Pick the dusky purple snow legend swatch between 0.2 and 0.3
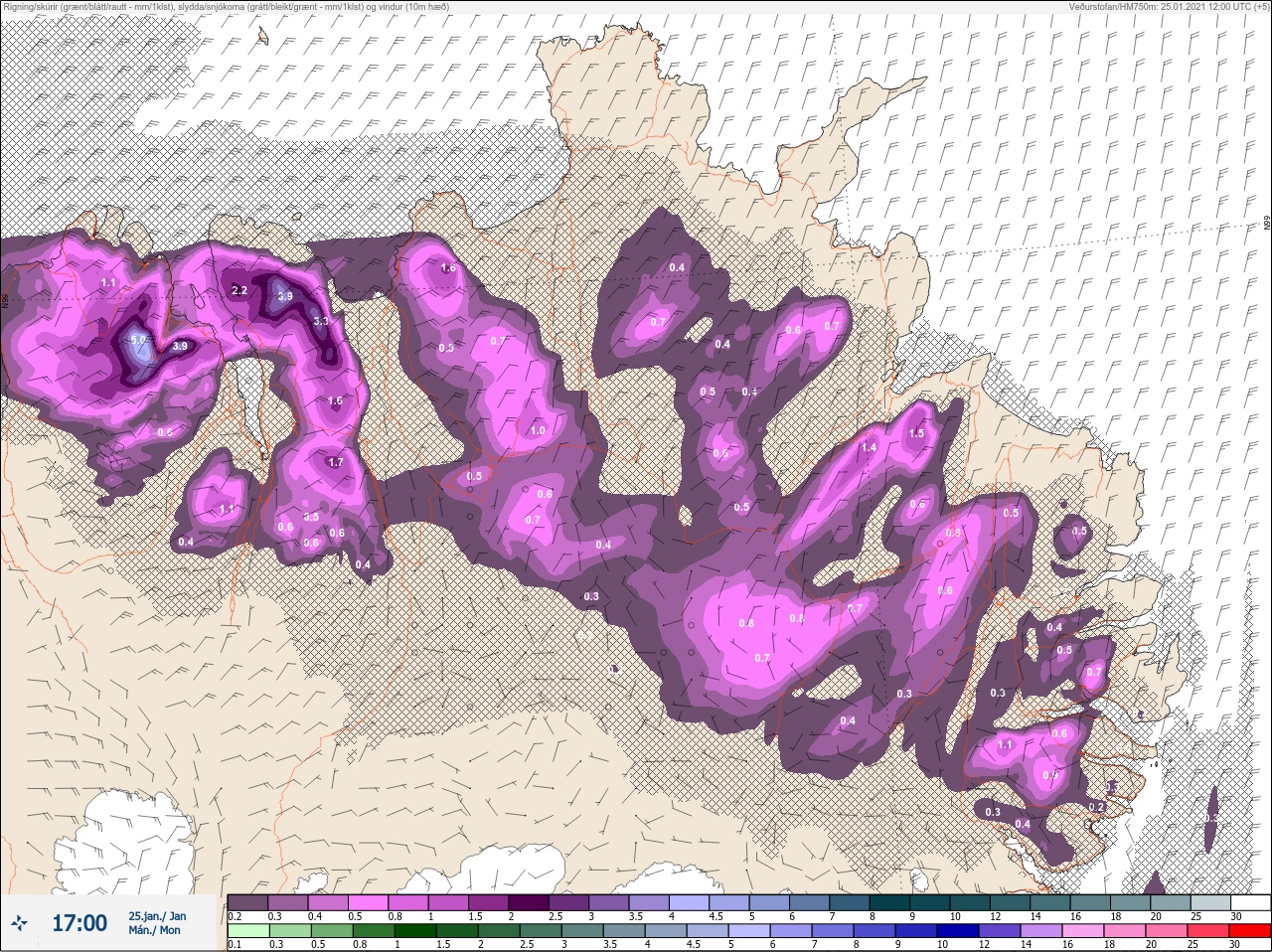This screenshot has width=1272, height=952. click(247, 902)
